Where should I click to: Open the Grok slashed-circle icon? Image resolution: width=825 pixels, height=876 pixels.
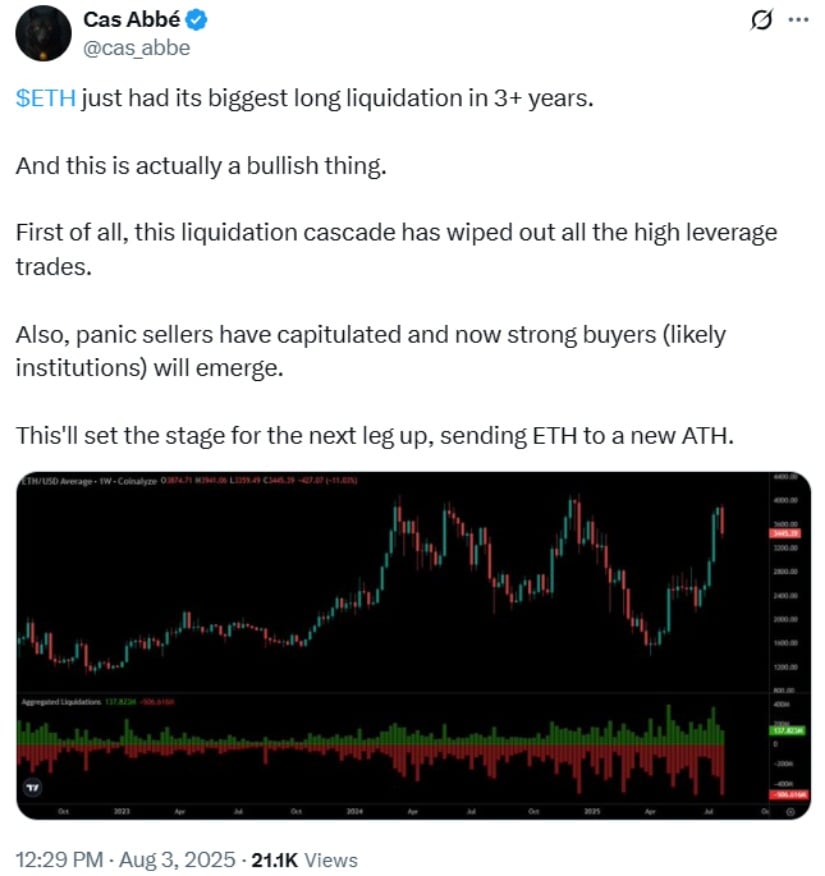coord(761,21)
